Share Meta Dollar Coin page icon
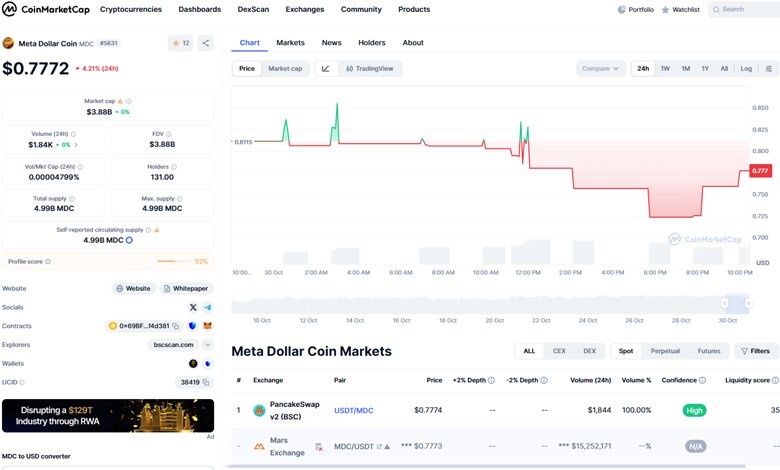The width and height of the screenshot is (780, 470). point(205,43)
